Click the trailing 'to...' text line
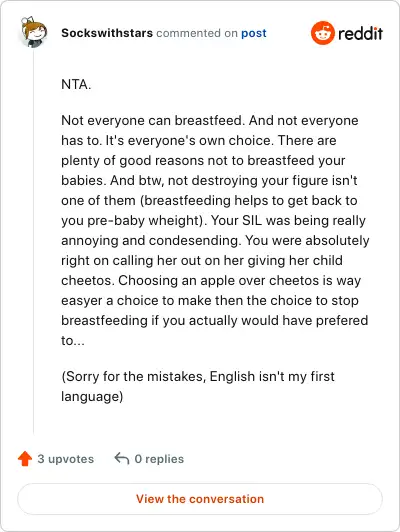Image resolution: width=400 pixels, height=532 pixels. [x=73, y=340]
